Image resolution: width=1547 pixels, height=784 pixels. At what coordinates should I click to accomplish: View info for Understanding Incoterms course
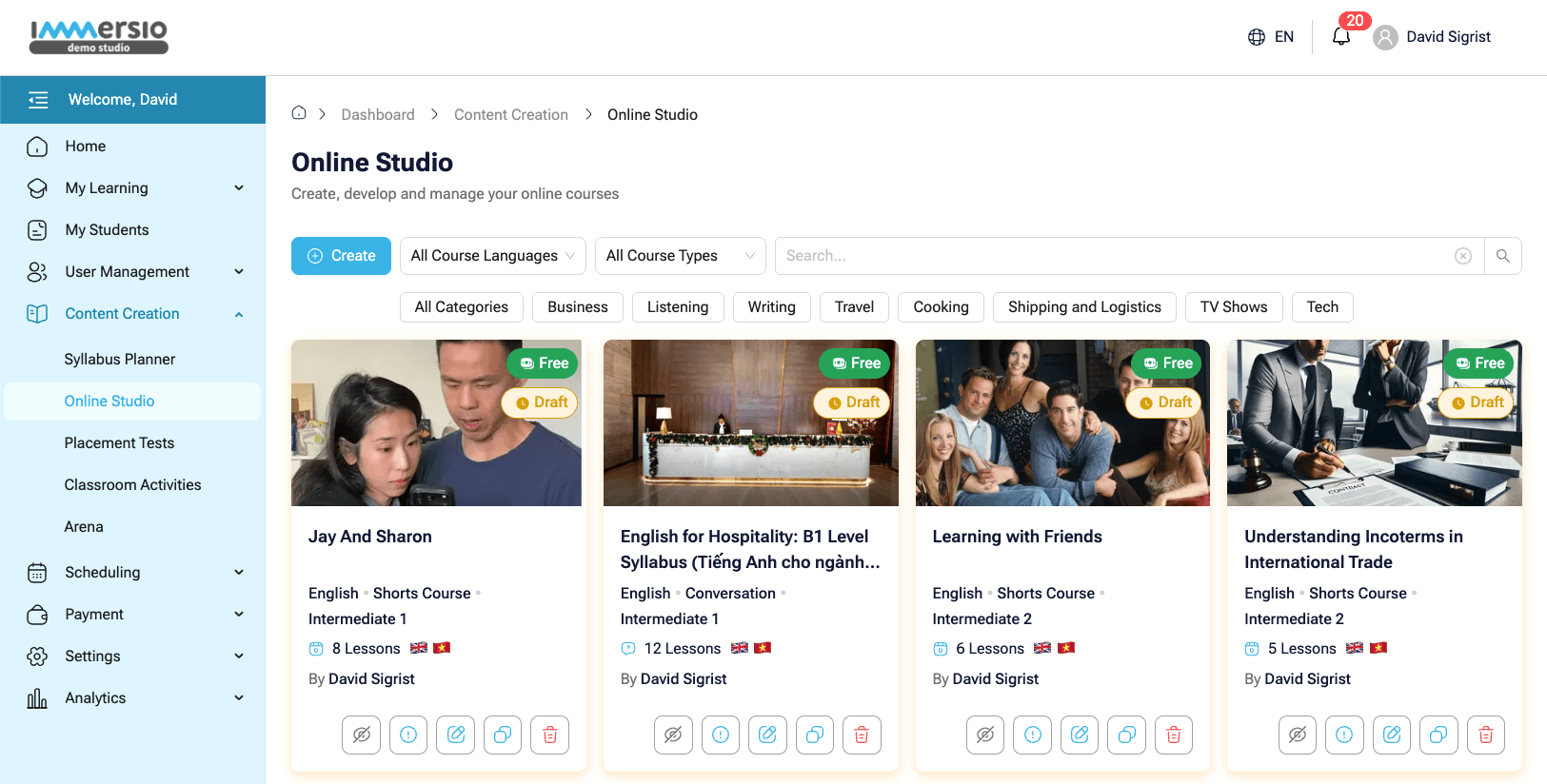1343,735
